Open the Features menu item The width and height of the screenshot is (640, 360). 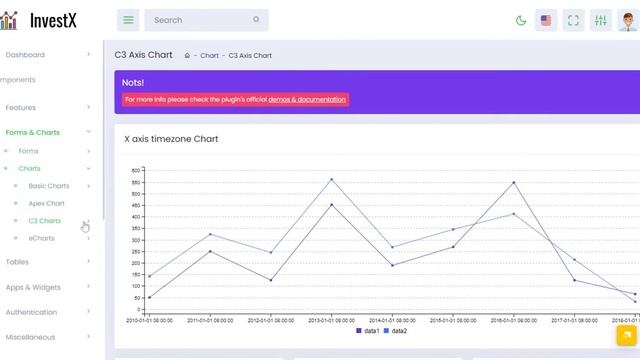[20, 108]
